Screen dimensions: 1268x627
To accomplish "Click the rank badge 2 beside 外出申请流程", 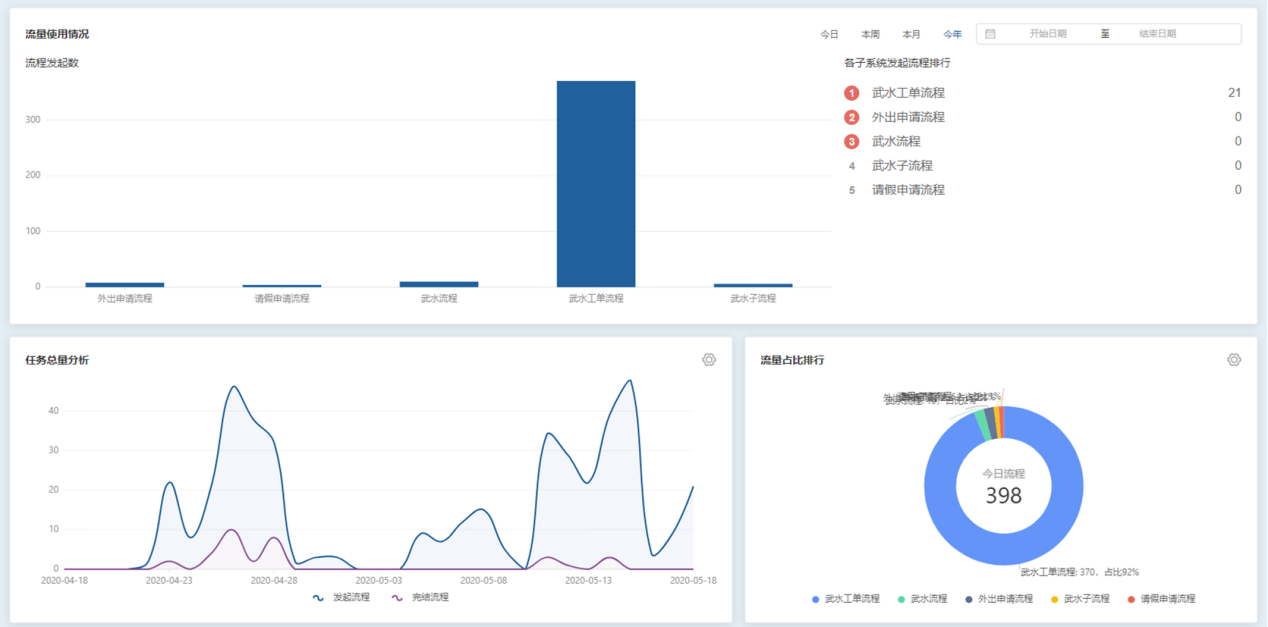I will (x=852, y=117).
